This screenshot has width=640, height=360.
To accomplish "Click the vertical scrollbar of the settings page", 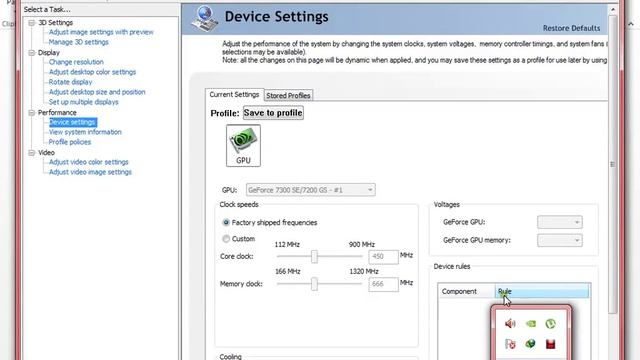I will [612, 164].
